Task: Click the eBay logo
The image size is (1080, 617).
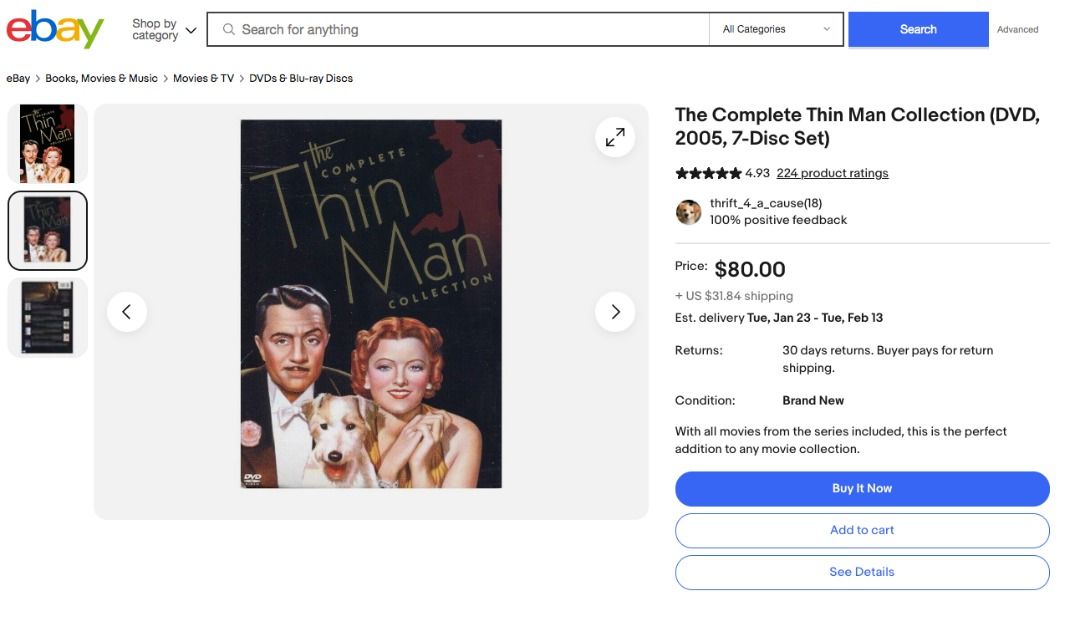Action: click(55, 29)
